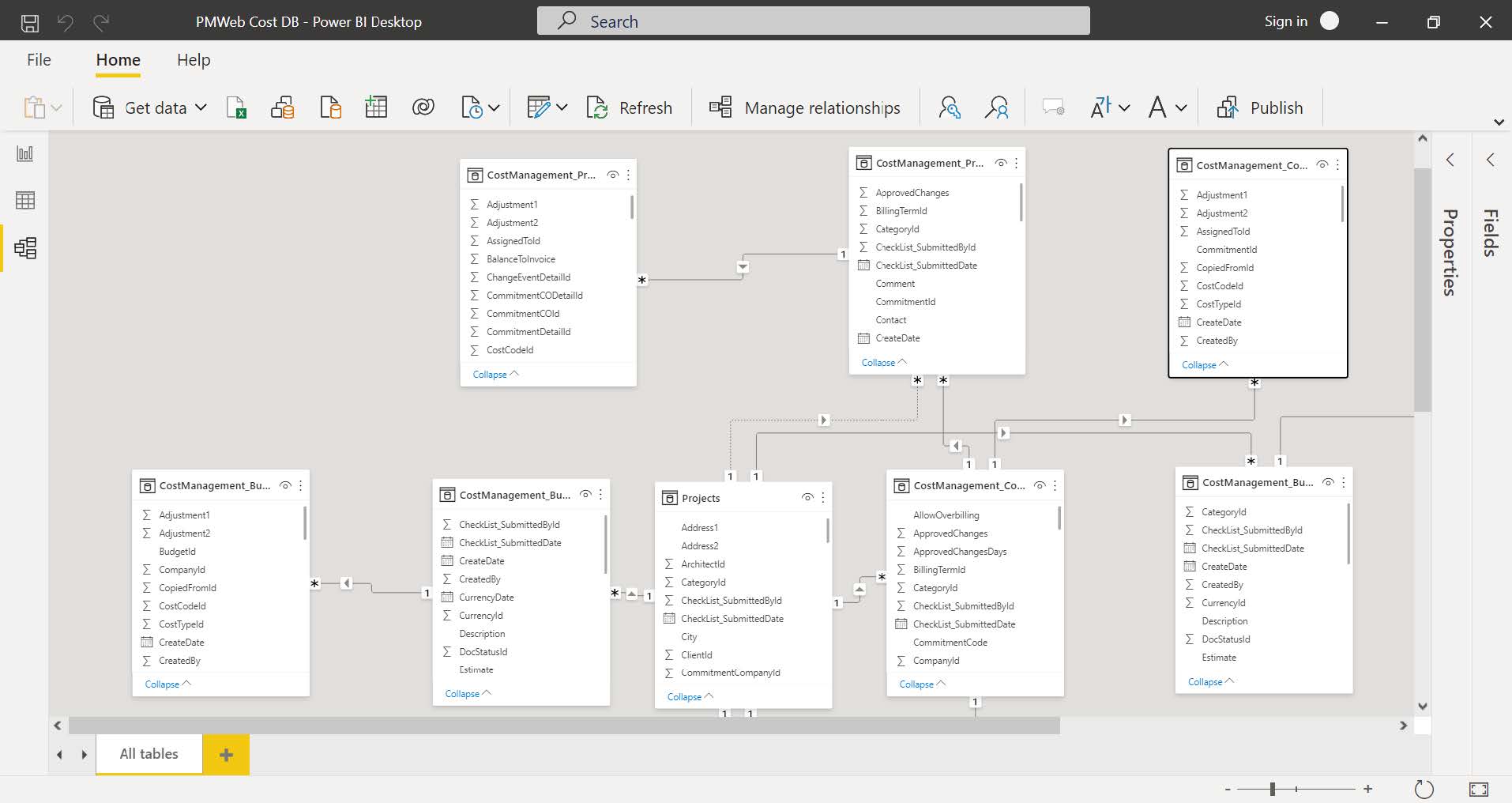This screenshot has height=803, width=1512.
Task: Click the zoom slider handle
Action: pos(1273,789)
